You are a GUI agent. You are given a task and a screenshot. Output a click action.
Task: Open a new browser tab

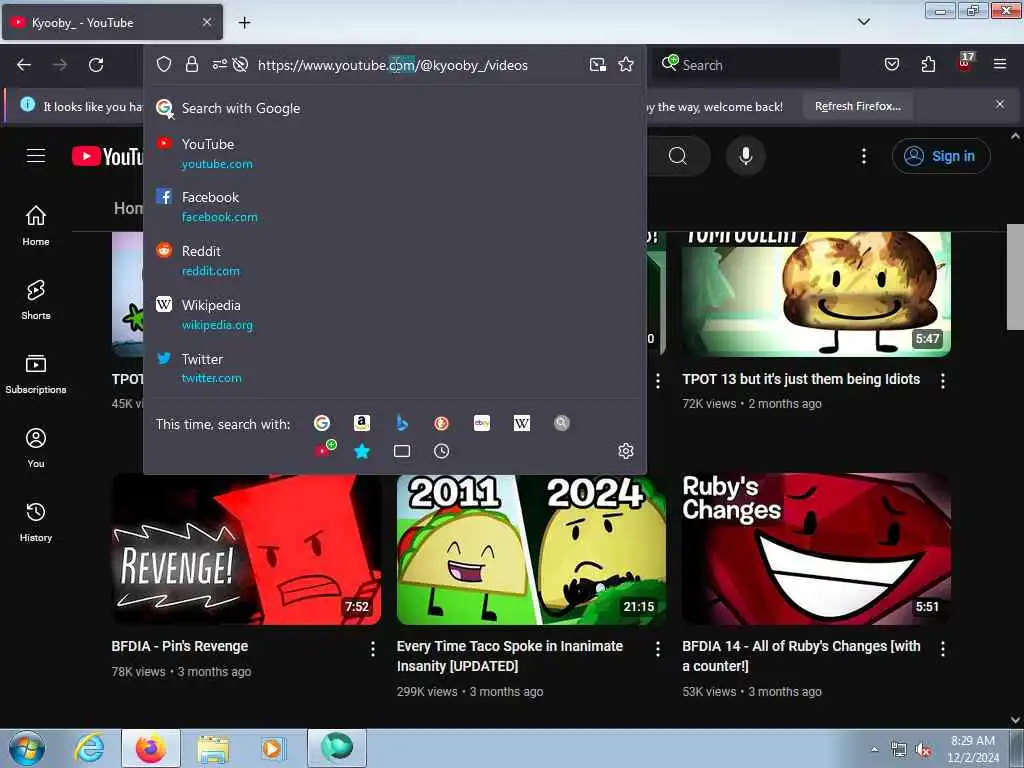[244, 22]
